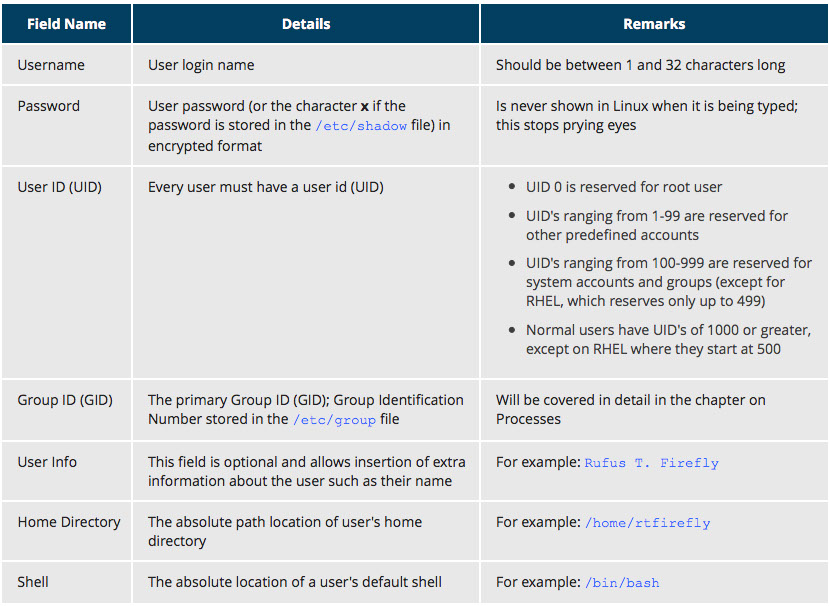This screenshot has height=606, width=829.
Task: Click the 'User login name' details text
Action: pos(201,65)
